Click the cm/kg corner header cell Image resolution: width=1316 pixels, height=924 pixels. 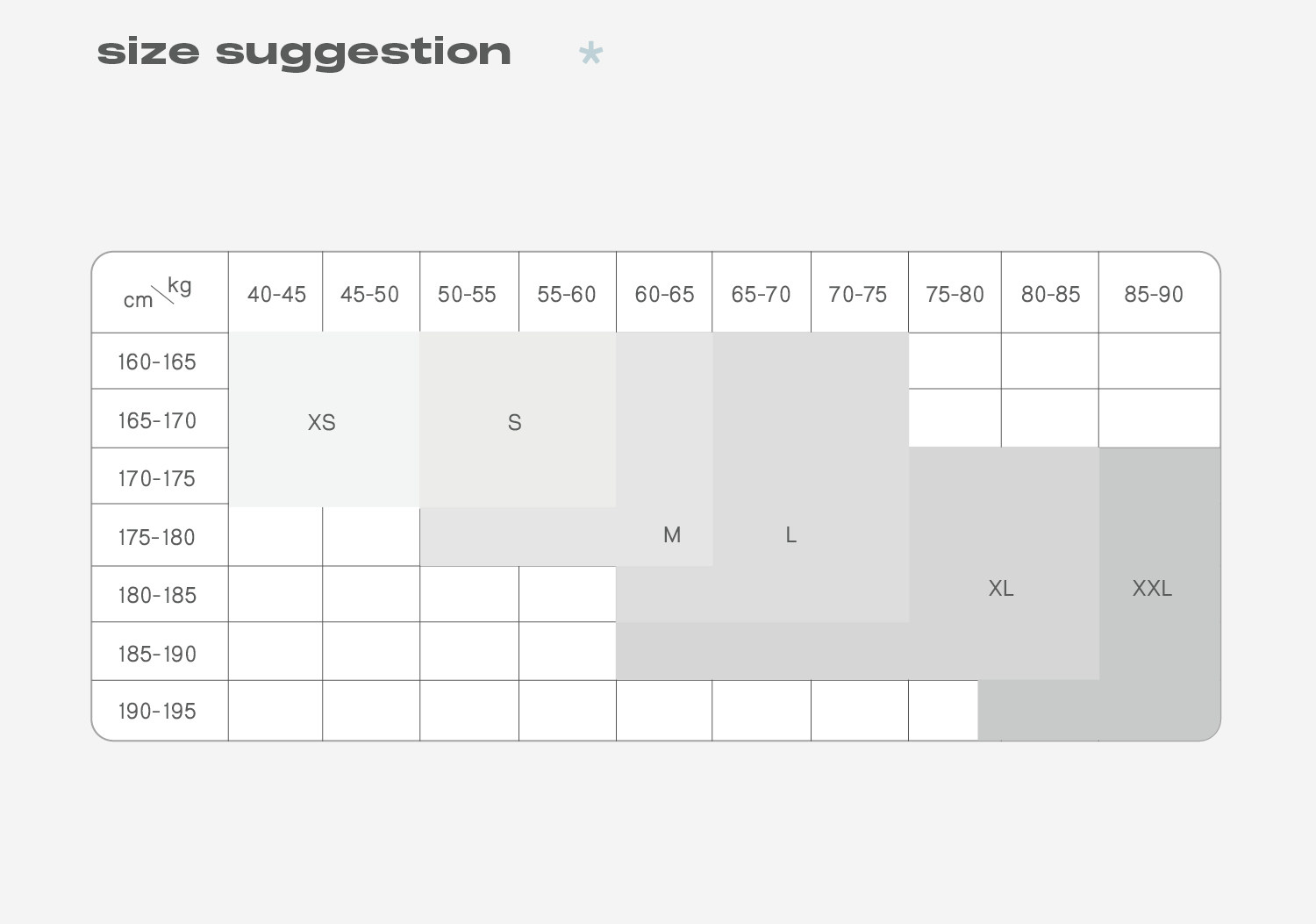click(x=159, y=293)
